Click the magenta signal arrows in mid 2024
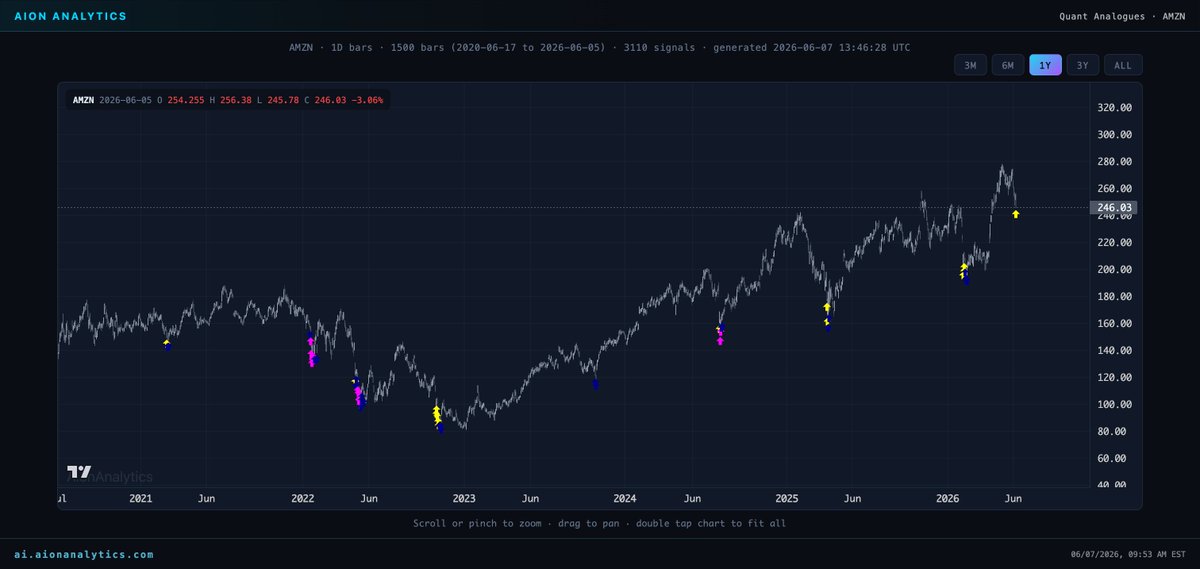Screen dimensions: 1200x569 (x=720, y=337)
